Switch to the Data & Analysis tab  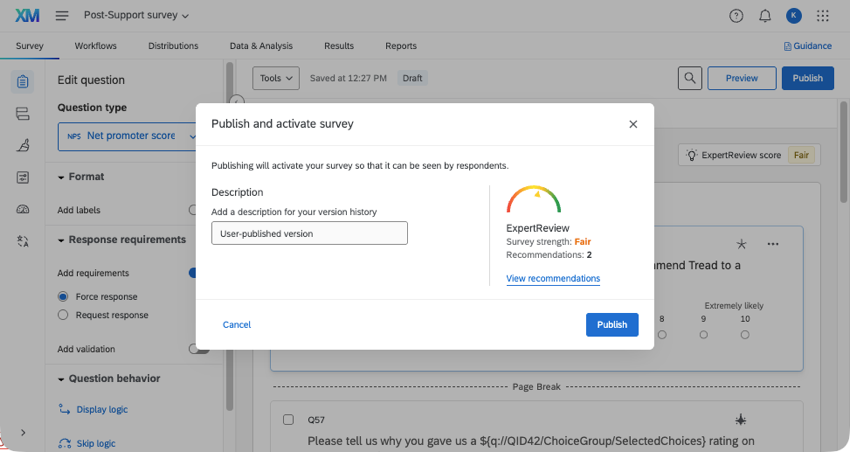261,46
